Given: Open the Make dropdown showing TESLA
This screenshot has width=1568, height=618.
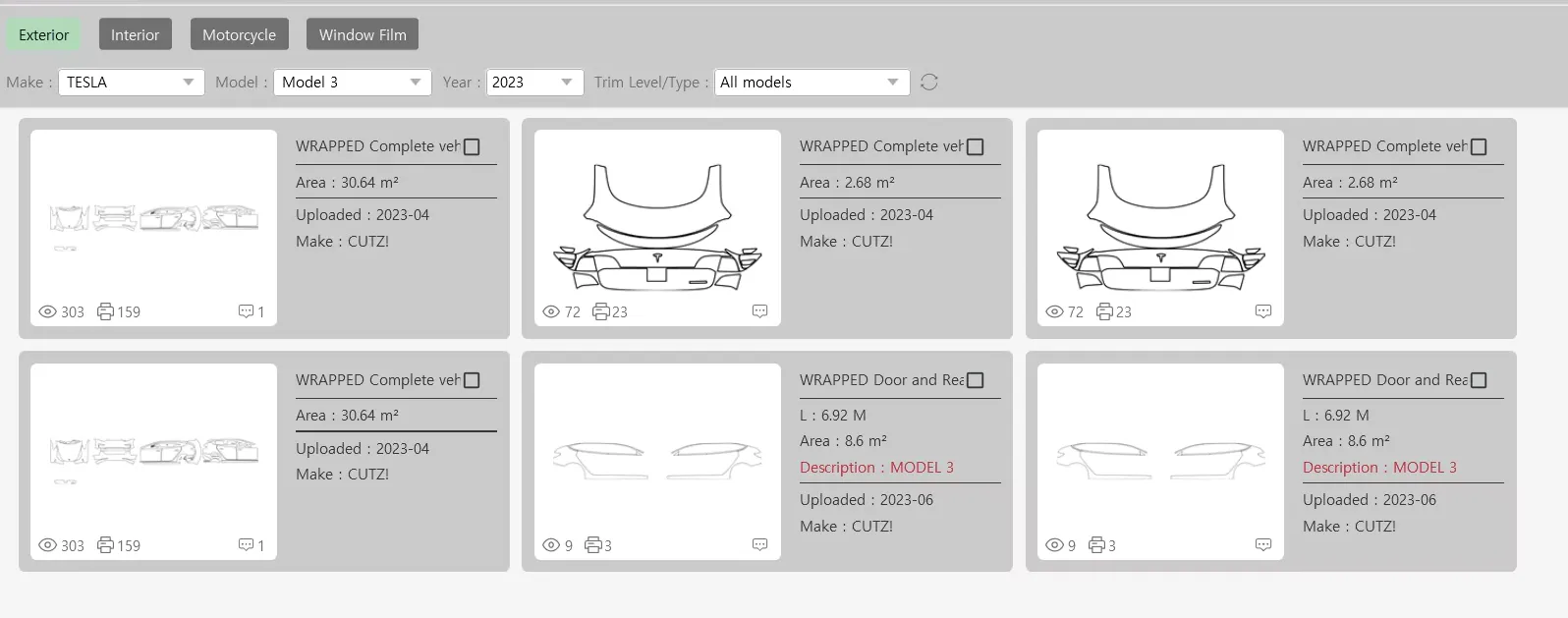Looking at the screenshot, I should (132, 83).
